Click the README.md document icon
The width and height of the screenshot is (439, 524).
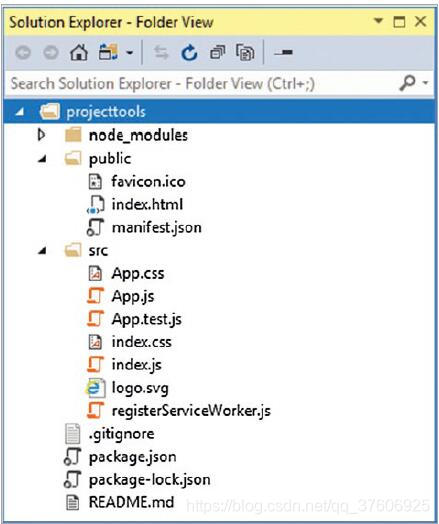pos(72,502)
